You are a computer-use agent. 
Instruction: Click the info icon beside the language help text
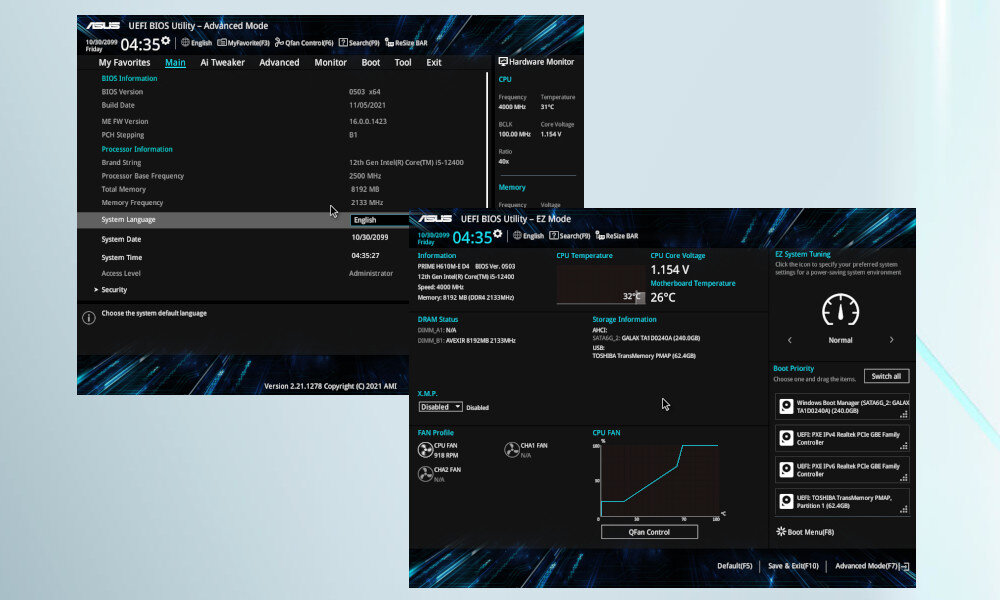pyautogui.click(x=89, y=317)
